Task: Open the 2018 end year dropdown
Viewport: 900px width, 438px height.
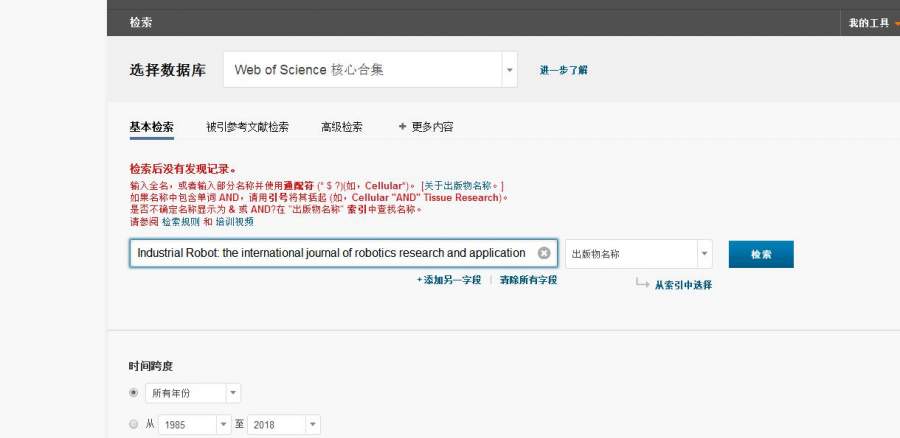Action: (x=284, y=425)
